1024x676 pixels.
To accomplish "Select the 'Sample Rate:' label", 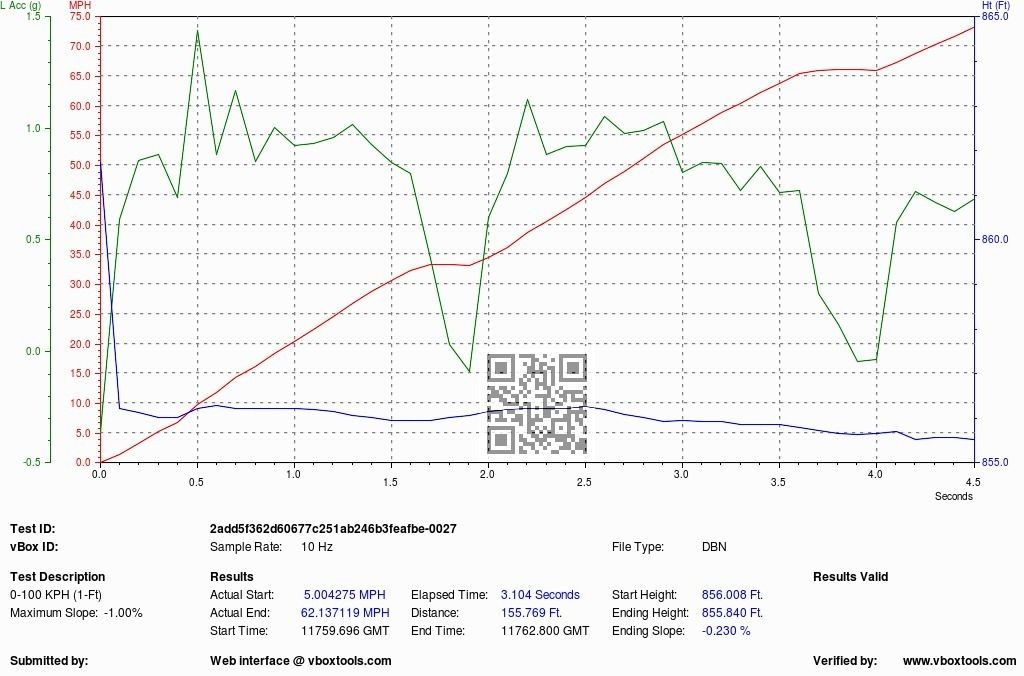I will (246, 547).
